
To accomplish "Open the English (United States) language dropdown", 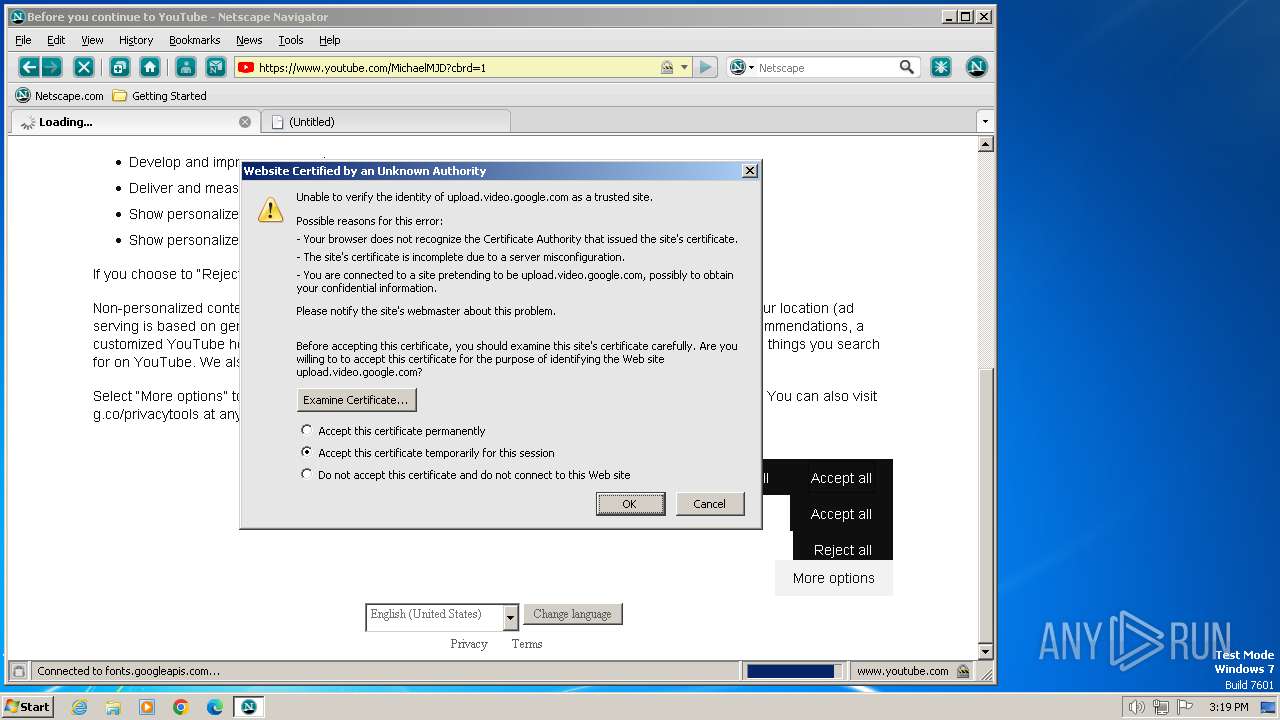I will pos(442,616).
